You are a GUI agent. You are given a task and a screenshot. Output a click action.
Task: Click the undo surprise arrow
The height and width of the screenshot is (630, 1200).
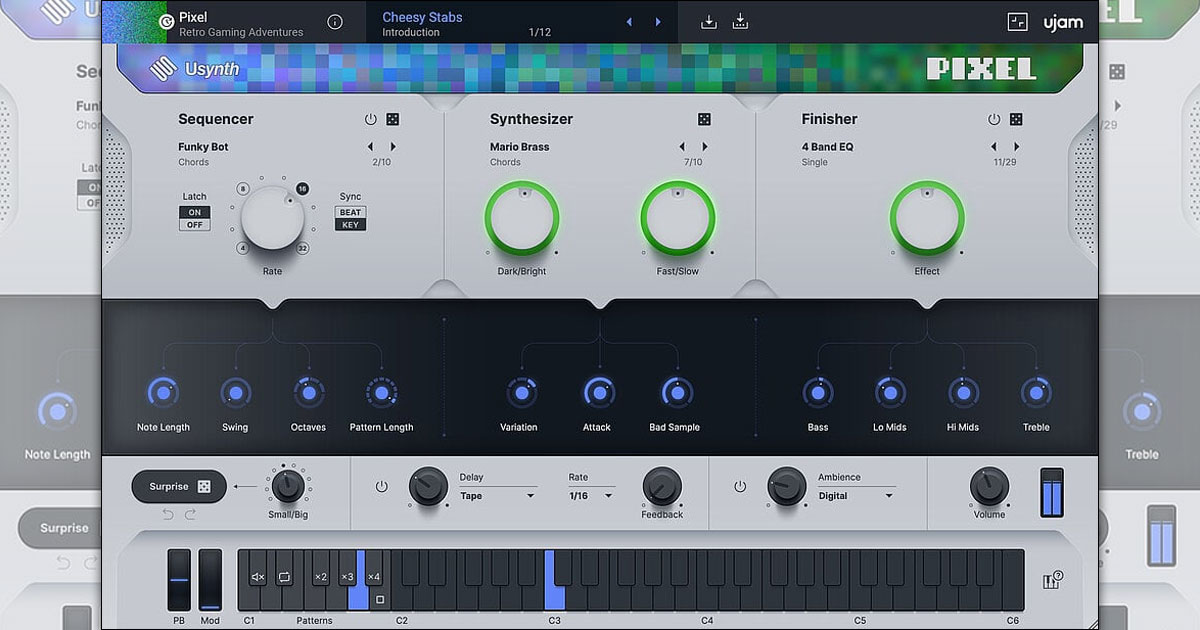coord(168,514)
